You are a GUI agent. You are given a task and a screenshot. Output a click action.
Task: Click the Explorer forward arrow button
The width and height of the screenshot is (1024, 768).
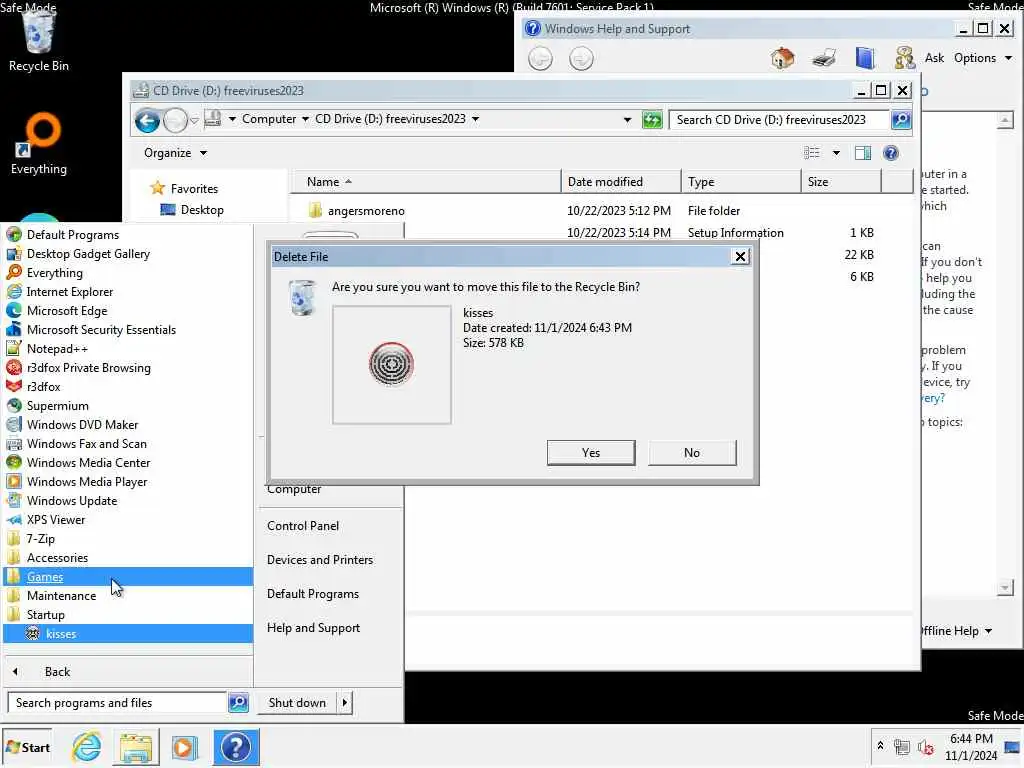coord(175,120)
